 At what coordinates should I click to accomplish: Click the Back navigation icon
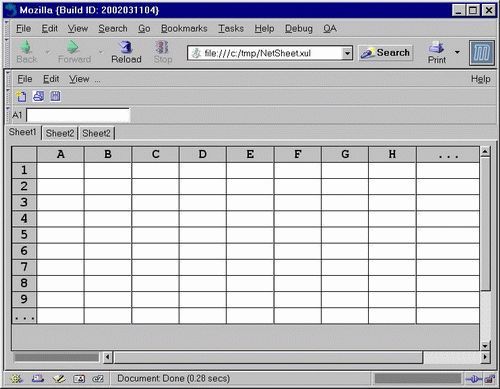pyautogui.click(x=26, y=47)
